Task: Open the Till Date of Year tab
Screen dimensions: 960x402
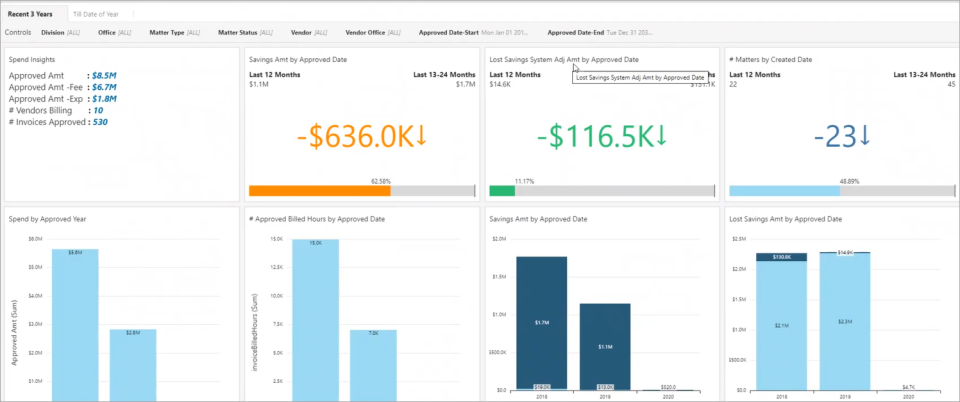Action: pyautogui.click(x=96, y=13)
